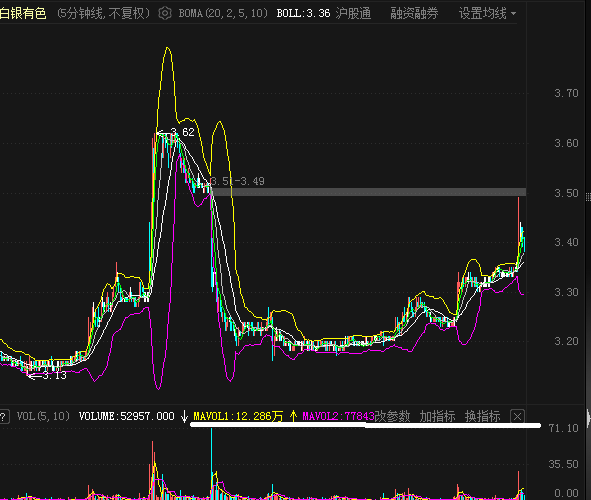Click 加指标 to add indicator
Image resolution: width=591 pixels, height=500 pixels.
point(437,416)
